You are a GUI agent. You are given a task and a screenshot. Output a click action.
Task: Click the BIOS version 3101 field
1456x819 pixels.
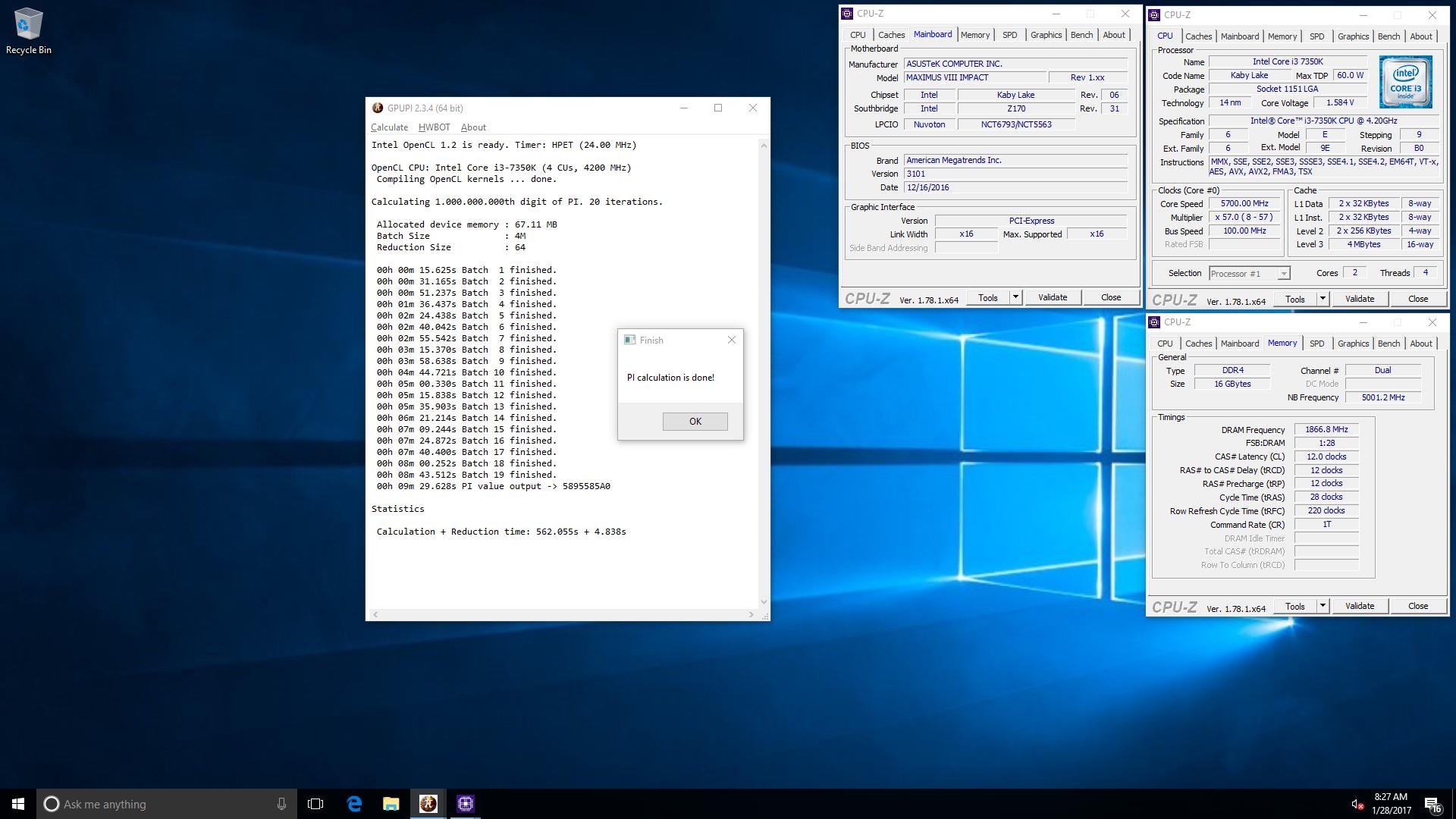1015,174
